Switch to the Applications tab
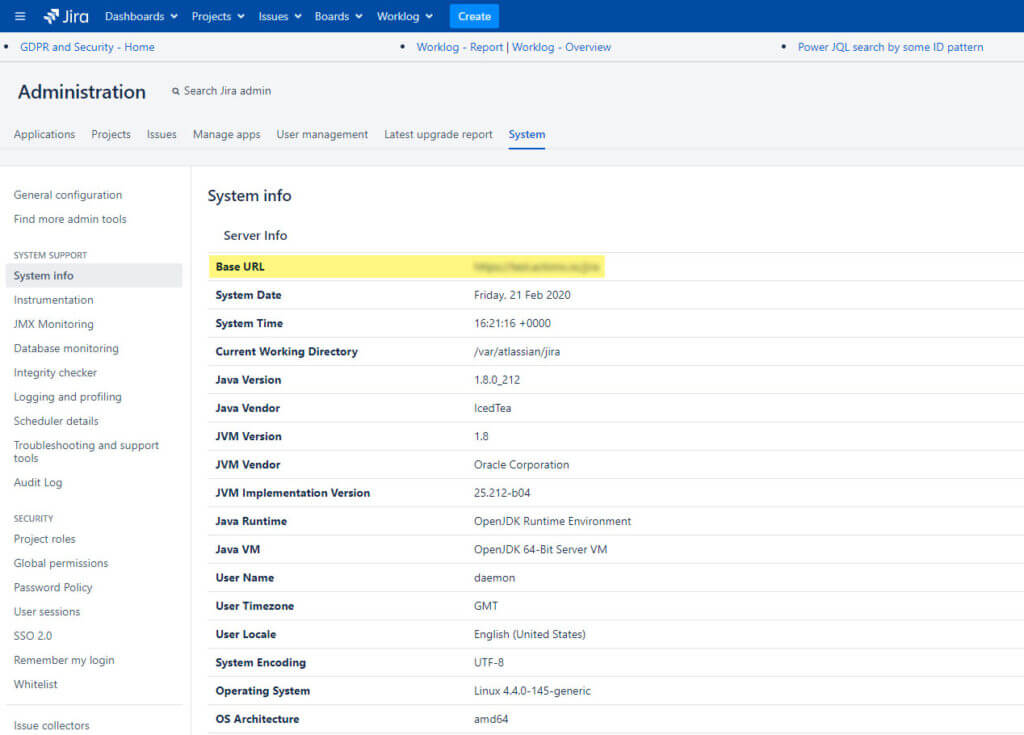 pyautogui.click(x=44, y=134)
